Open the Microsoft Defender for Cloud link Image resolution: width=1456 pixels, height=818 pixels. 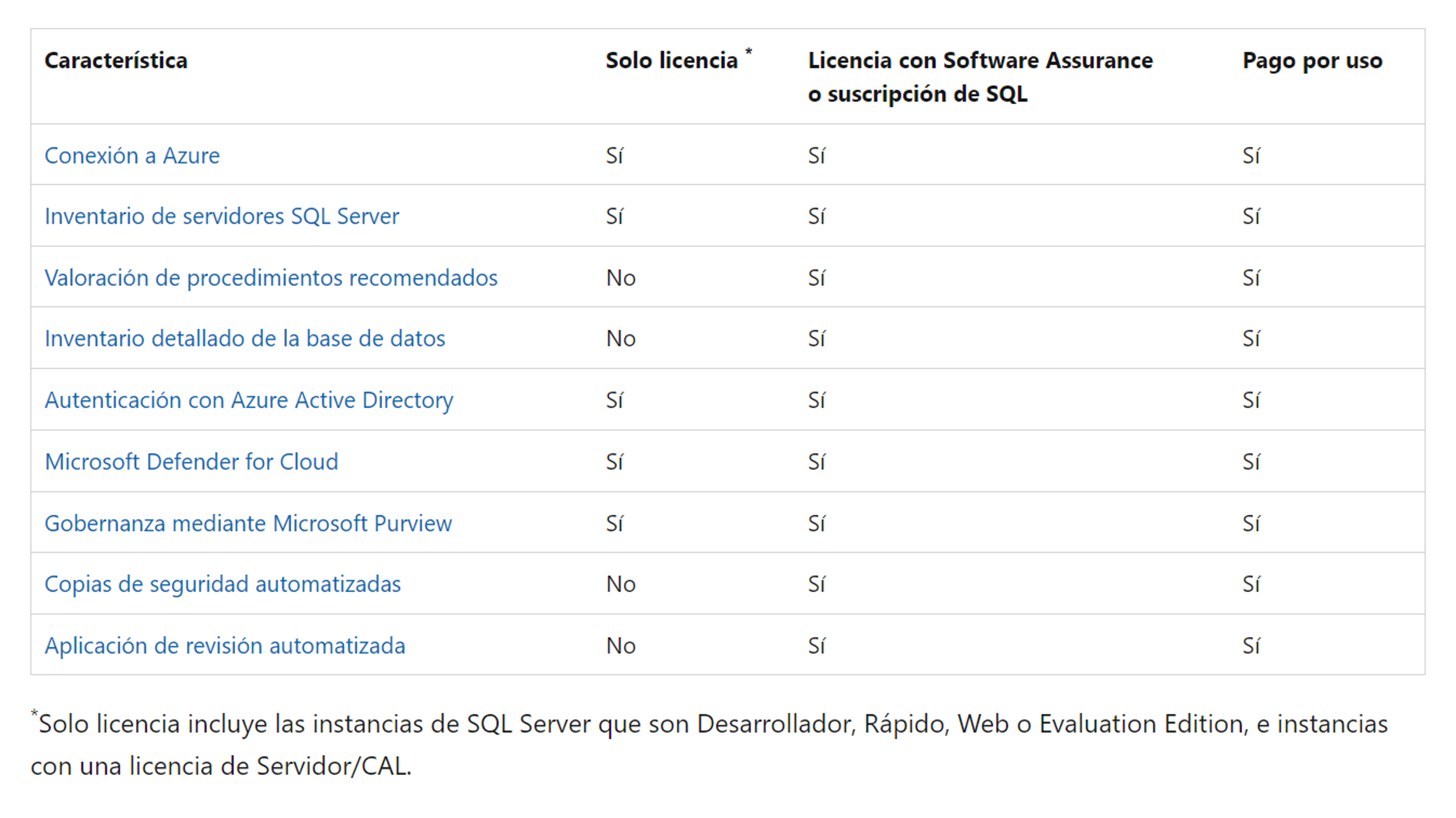192,462
